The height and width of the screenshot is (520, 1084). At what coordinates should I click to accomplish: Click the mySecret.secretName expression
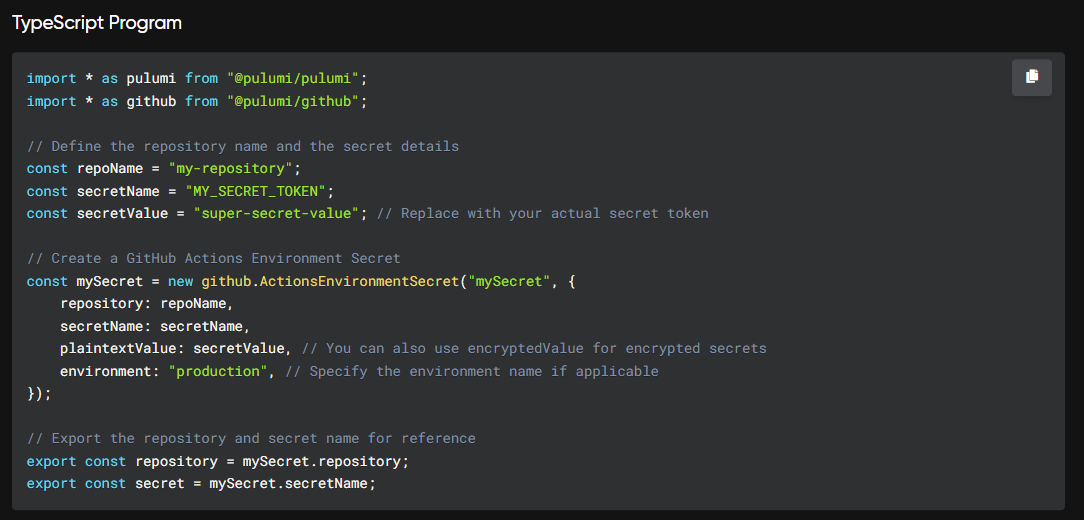coord(288,483)
